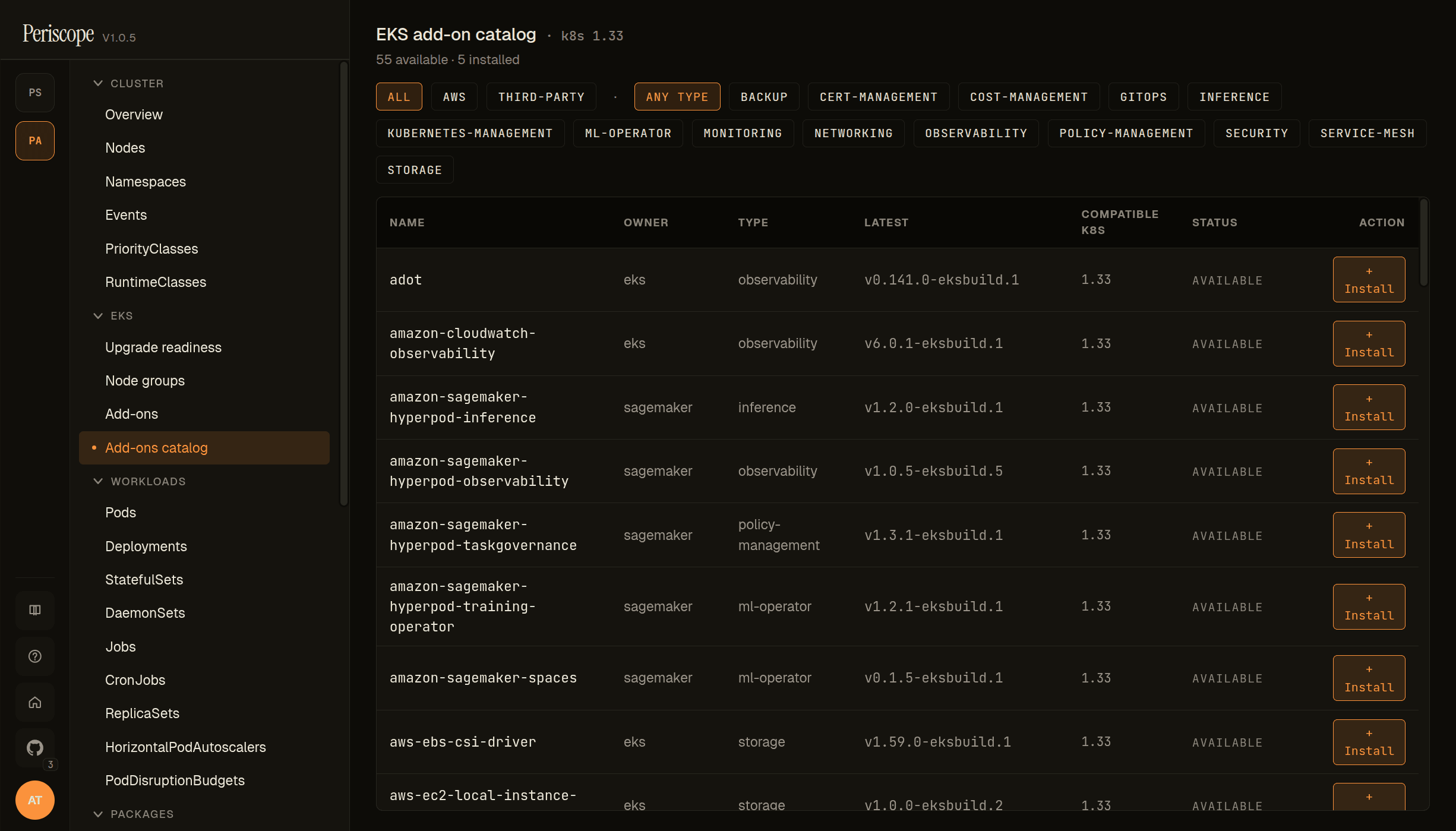Open PodDisruptionBudgets

[x=204, y=781]
